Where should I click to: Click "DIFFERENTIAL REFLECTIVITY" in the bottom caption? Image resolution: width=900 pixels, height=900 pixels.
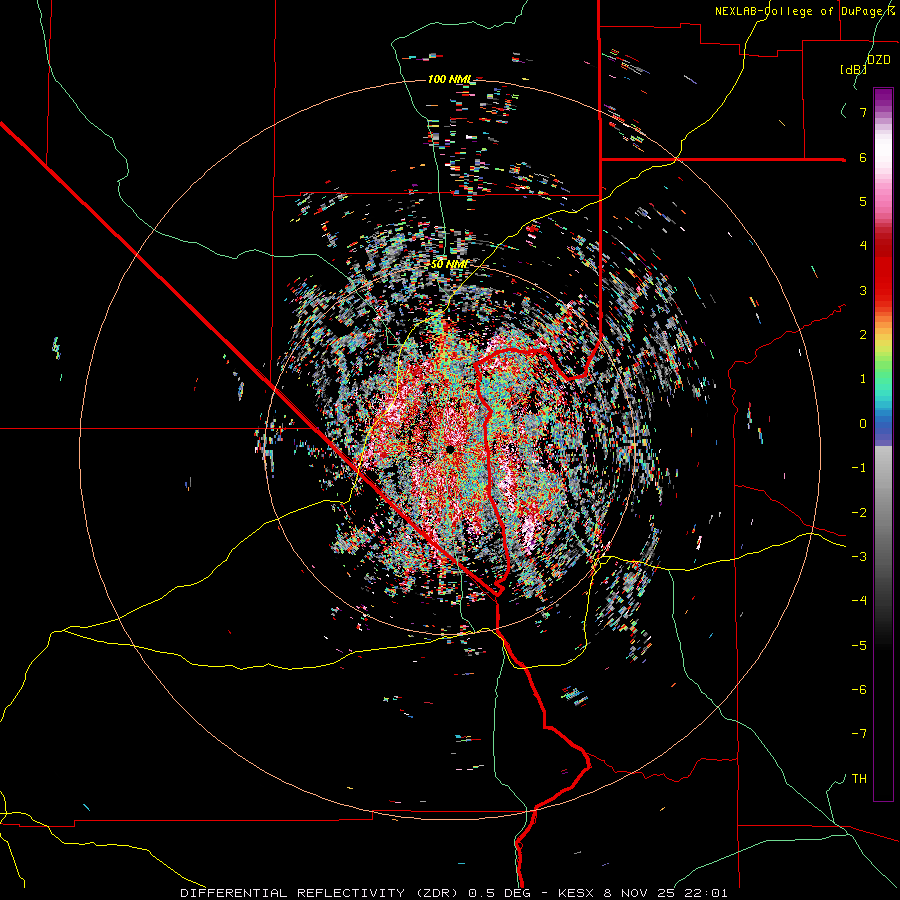point(292,893)
